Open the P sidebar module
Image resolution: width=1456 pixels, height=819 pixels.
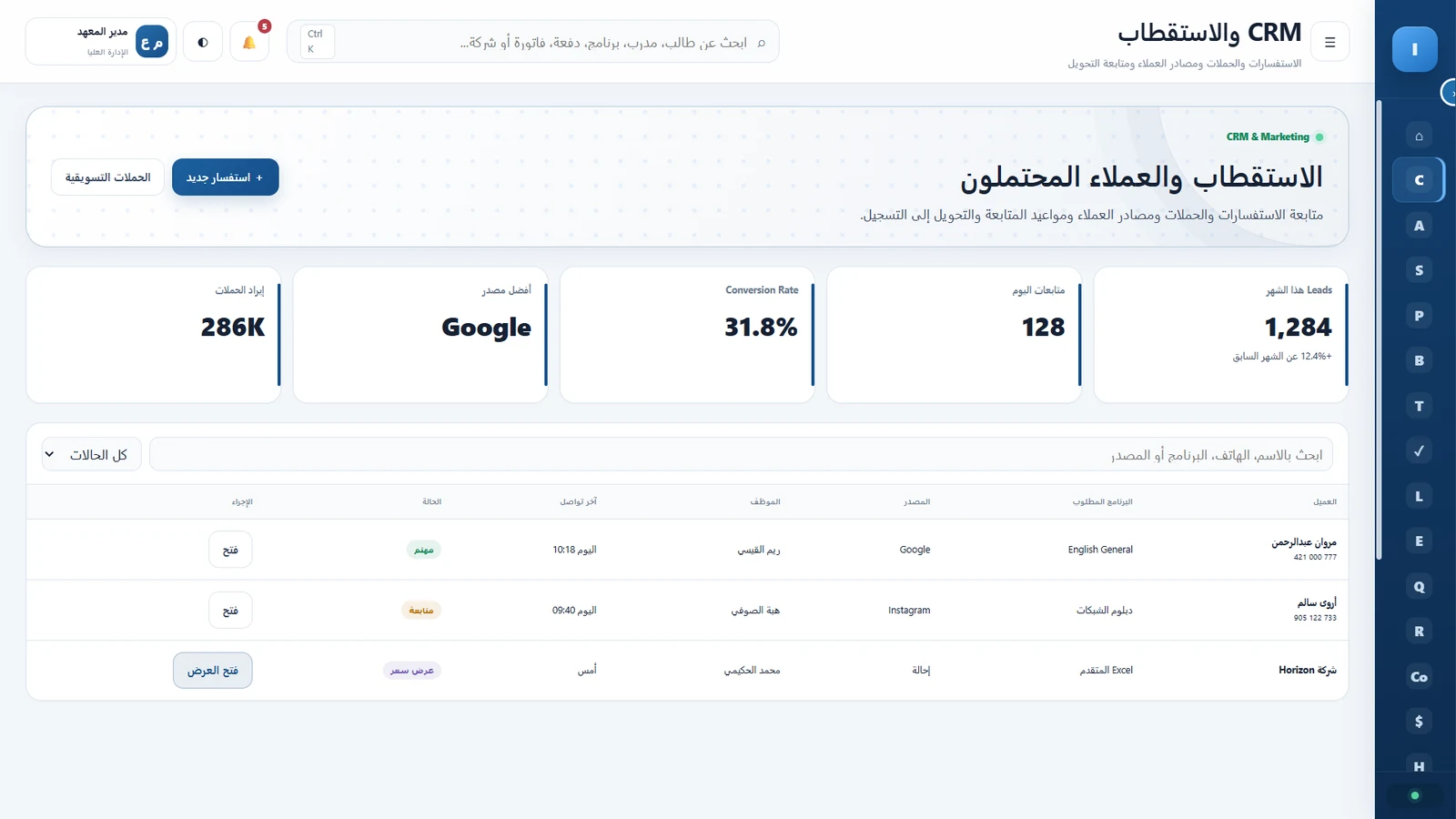(1419, 316)
